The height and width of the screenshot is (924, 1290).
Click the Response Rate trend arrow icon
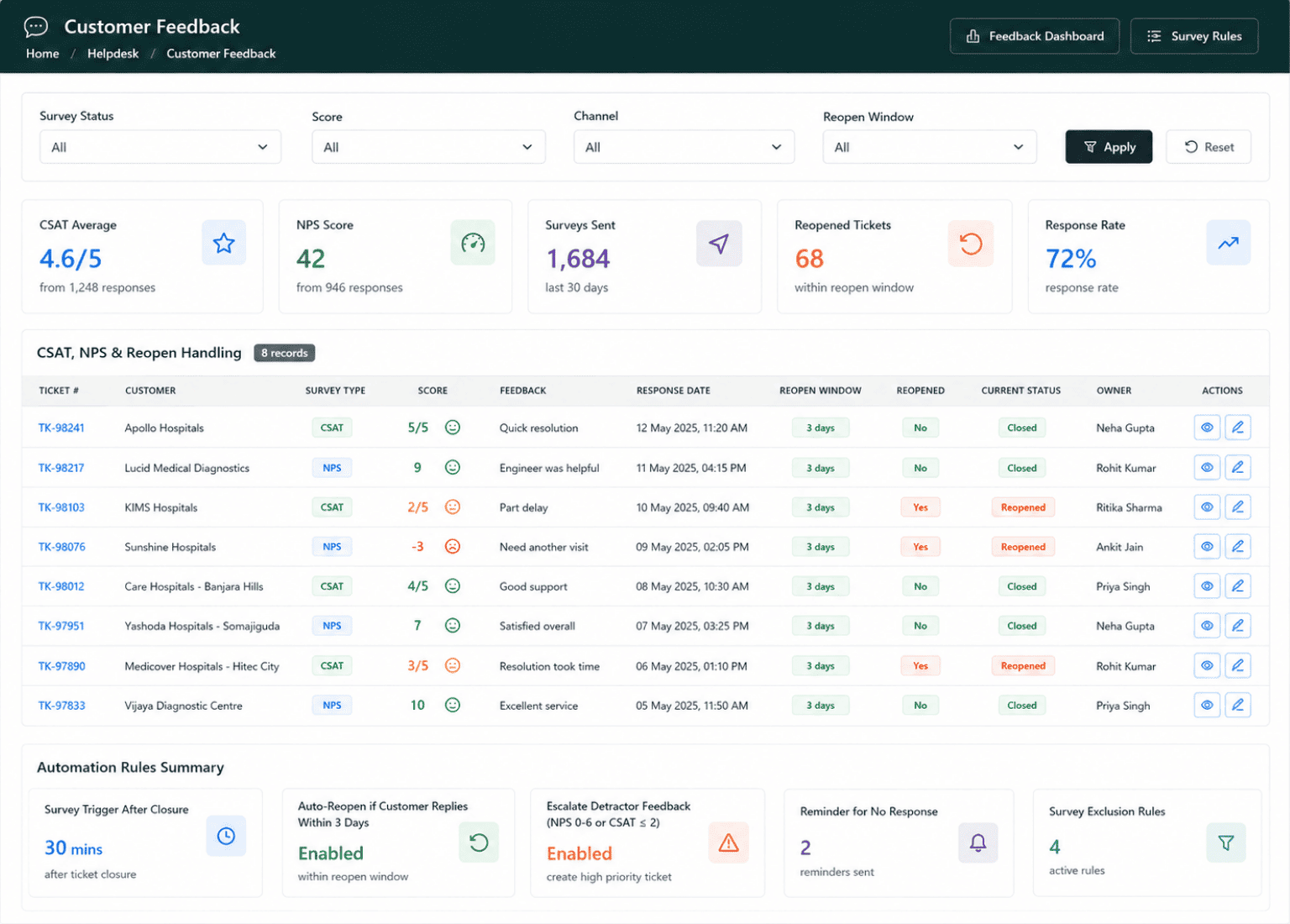click(1229, 243)
